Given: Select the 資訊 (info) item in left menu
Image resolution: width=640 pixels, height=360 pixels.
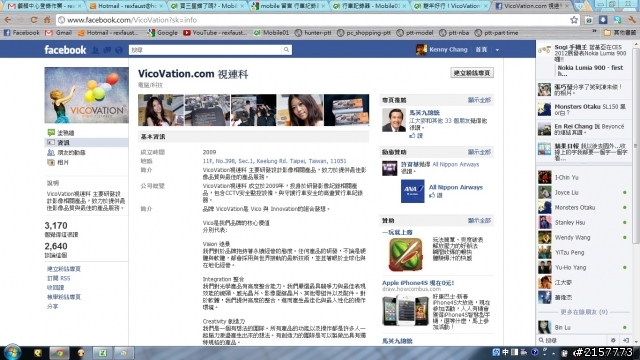Looking at the screenshot, I should tap(87, 142).
